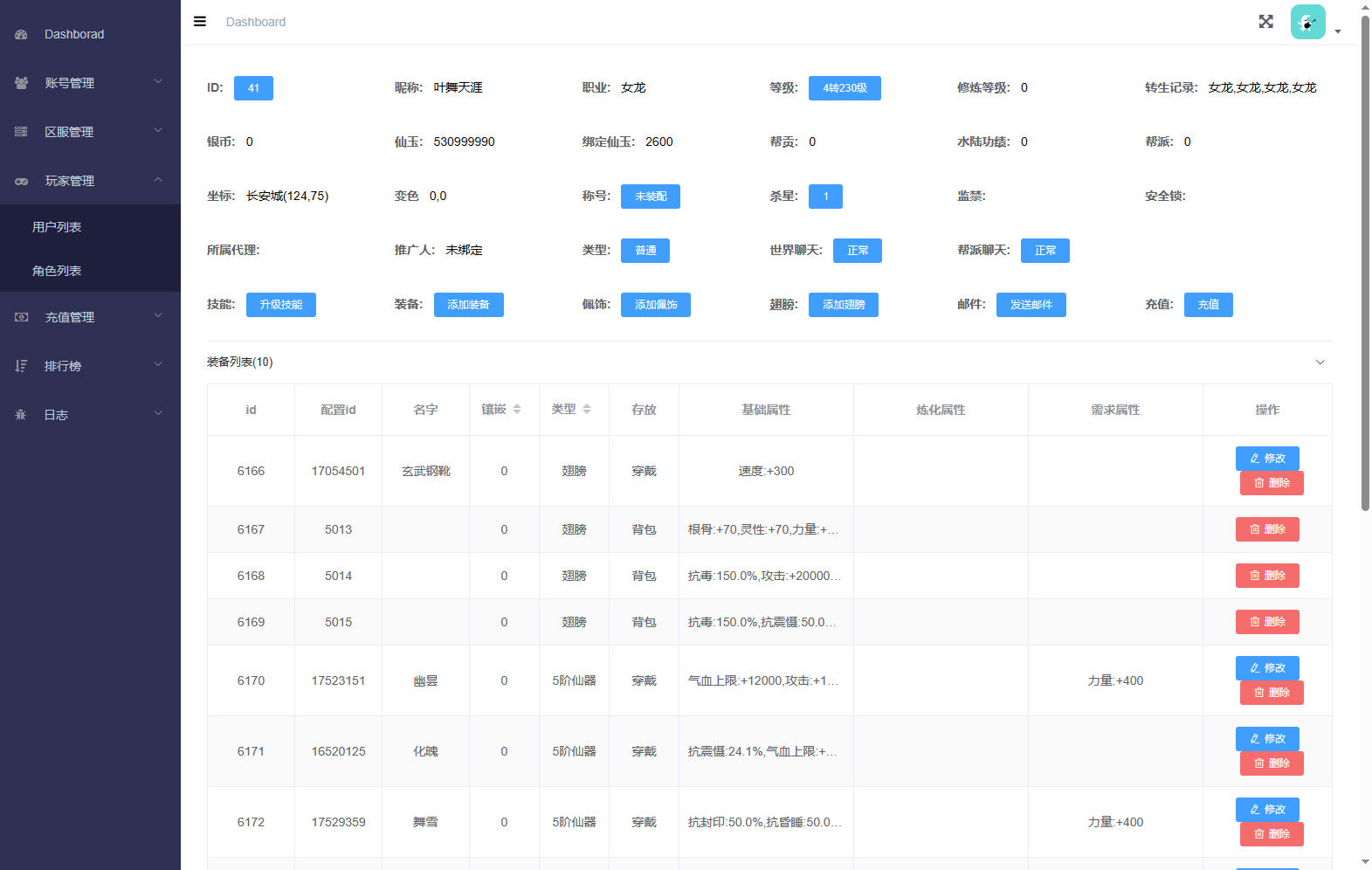The height and width of the screenshot is (870, 1372).
Task: Click the 区服管理 server icon
Action: click(x=21, y=132)
